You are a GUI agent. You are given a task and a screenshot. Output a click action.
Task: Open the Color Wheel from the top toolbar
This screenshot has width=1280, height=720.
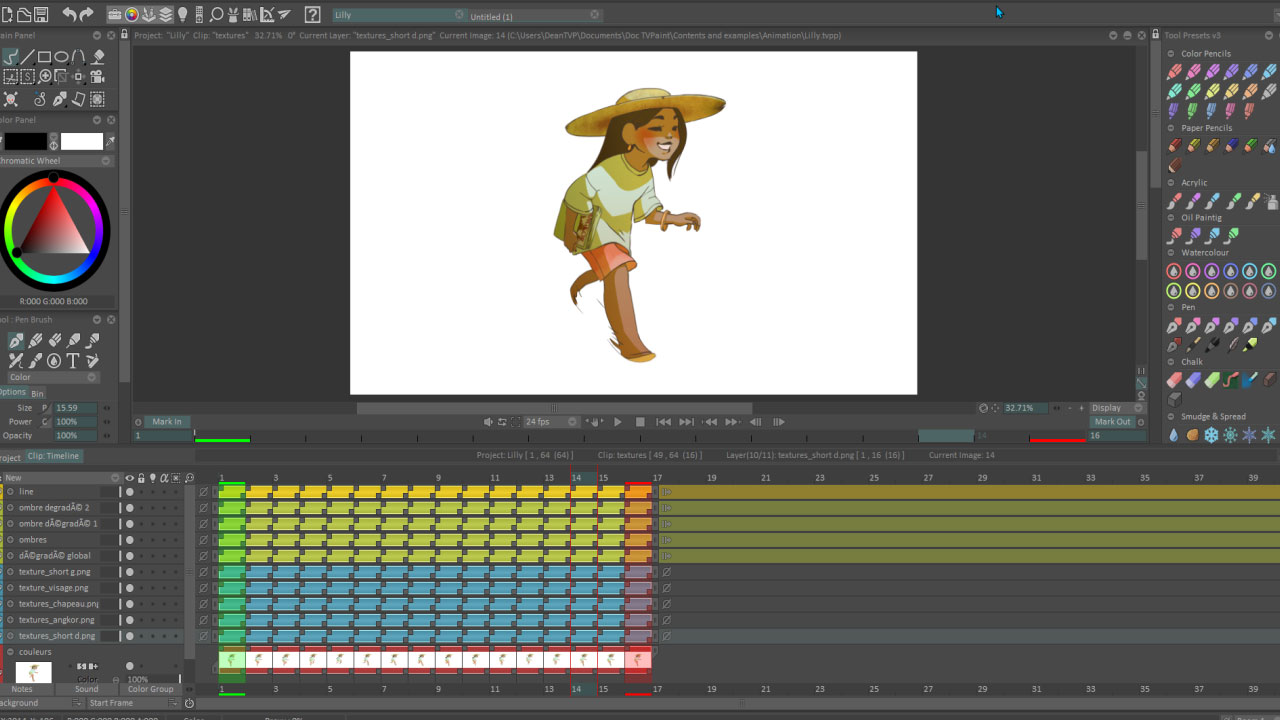pyautogui.click(x=131, y=14)
